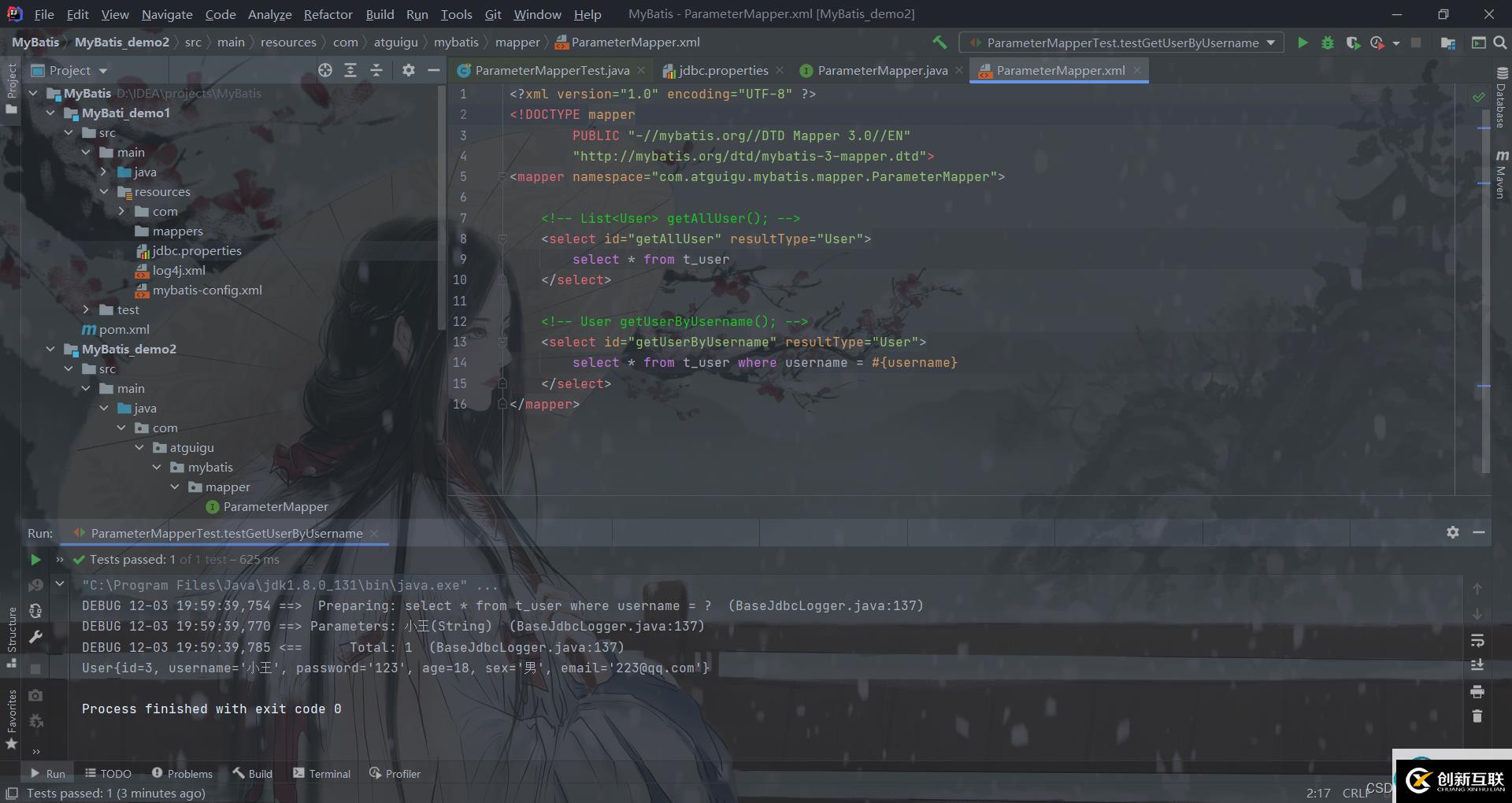Click mapper breadcrumb in navigation bar
The image size is (1512, 803).
coord(517,43)
